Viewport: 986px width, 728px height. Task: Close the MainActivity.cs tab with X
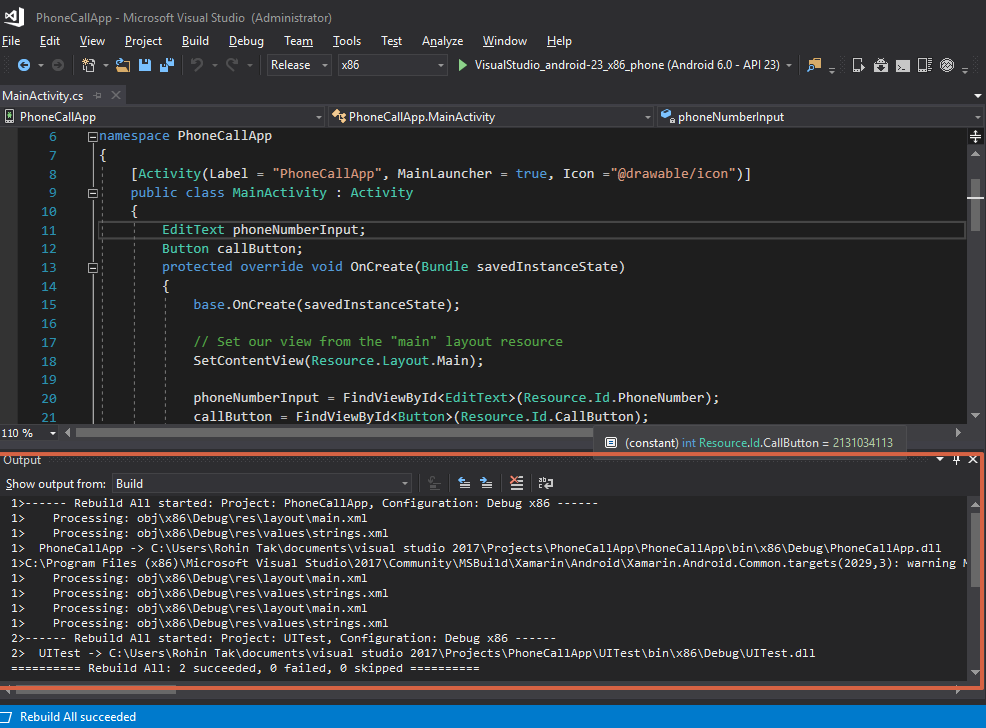(x=116, y=95)
